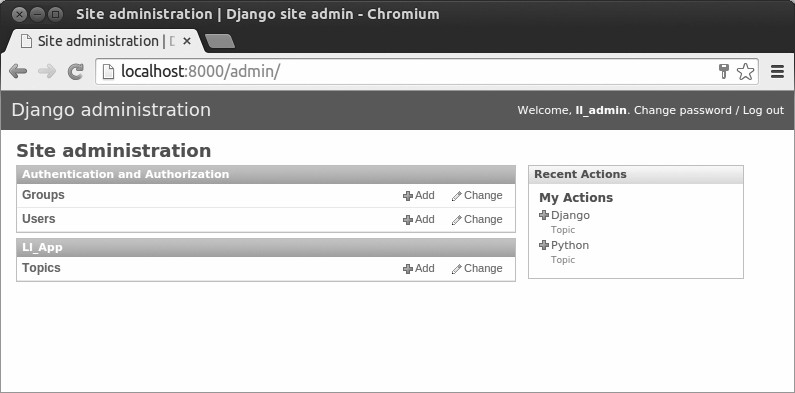Reload the page with the refresh icon
The height and width of the screenshot is (393, 795).
(x=76, y=72)
